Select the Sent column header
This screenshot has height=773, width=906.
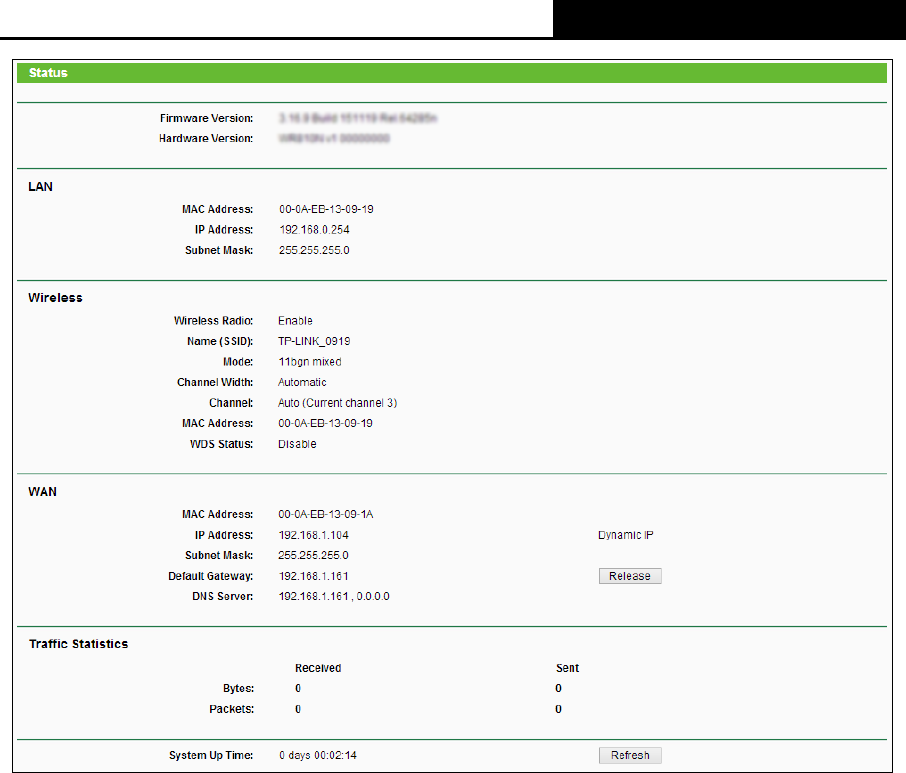click(567, 668)
